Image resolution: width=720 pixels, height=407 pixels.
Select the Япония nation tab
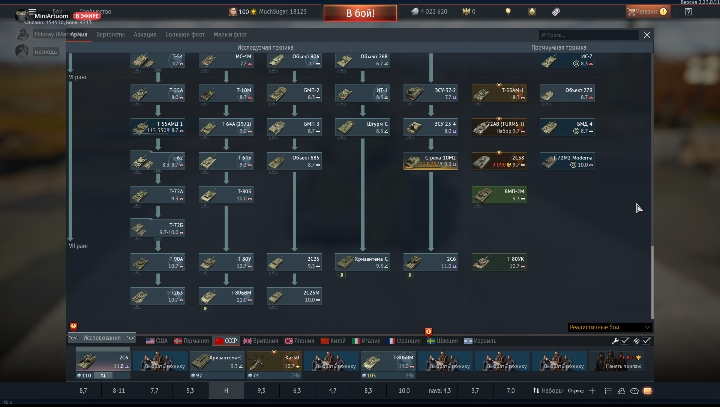[x=299, y=341]
